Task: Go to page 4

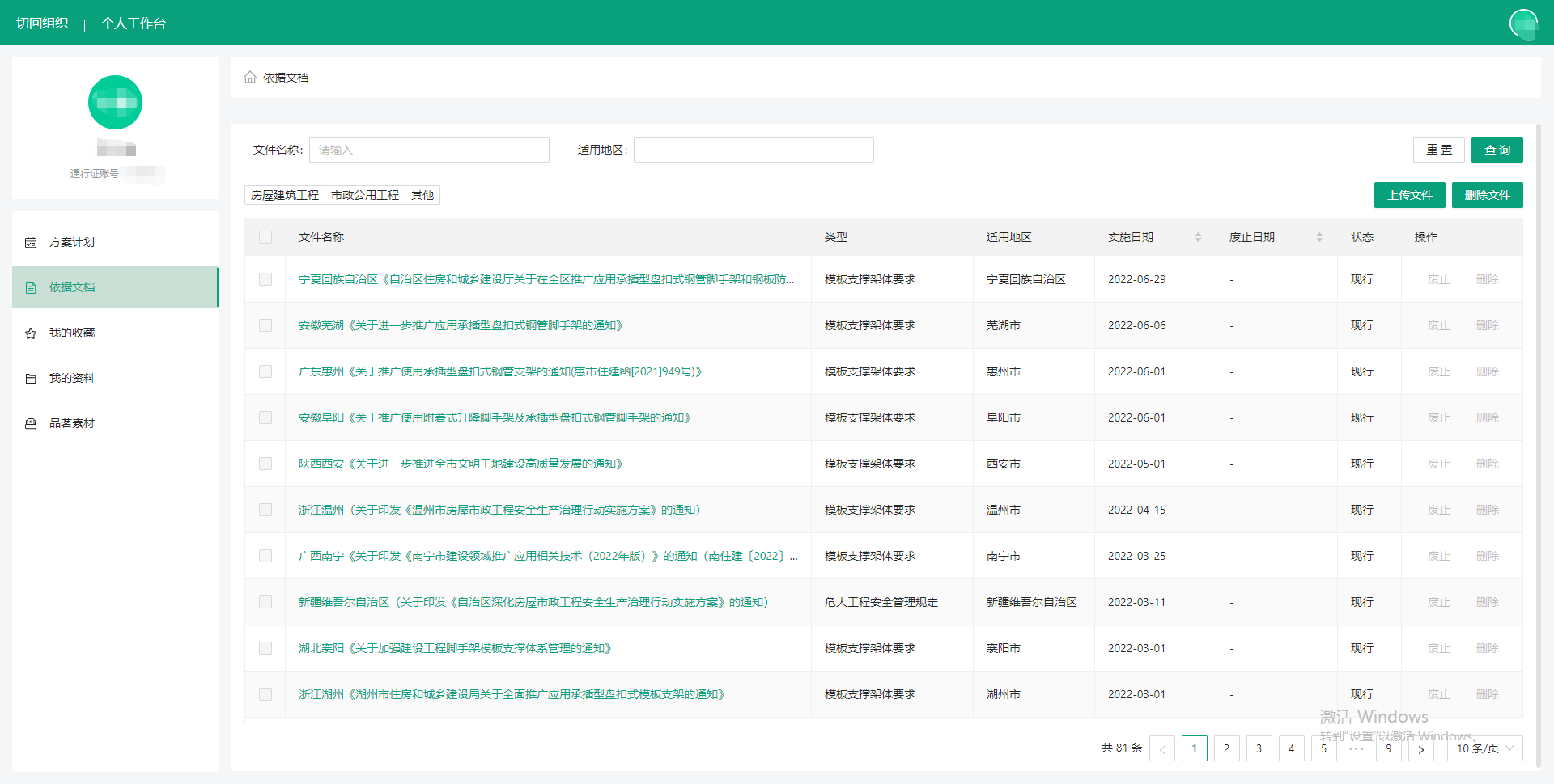Action: point(1292,748)
